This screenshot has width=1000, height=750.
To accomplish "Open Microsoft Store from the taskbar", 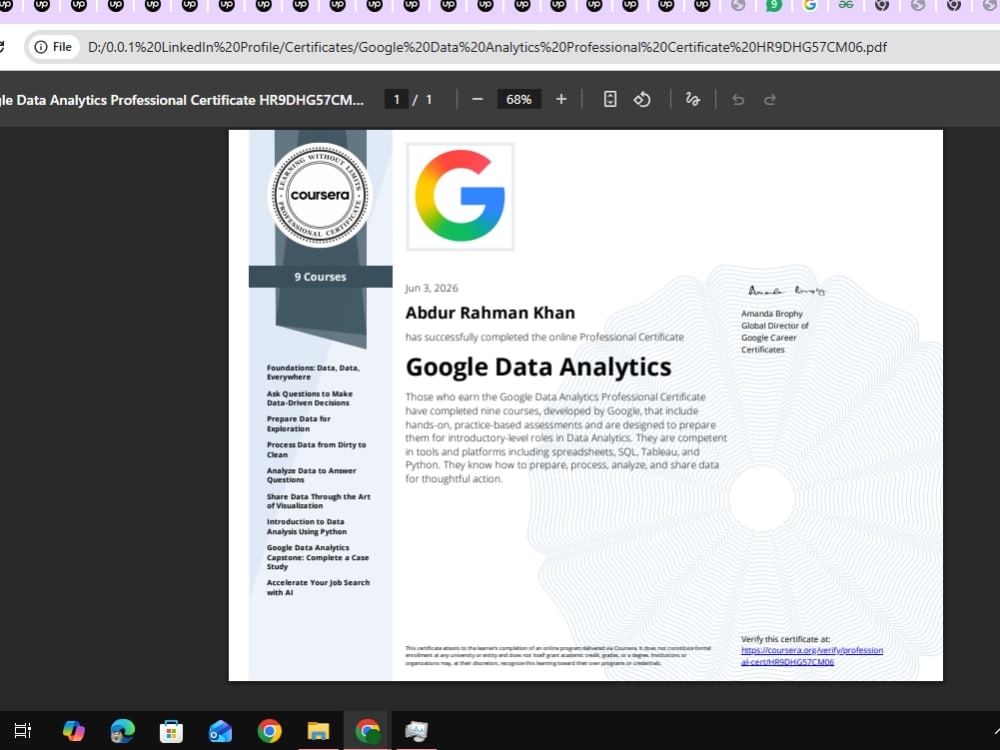I will click(171, 731).
